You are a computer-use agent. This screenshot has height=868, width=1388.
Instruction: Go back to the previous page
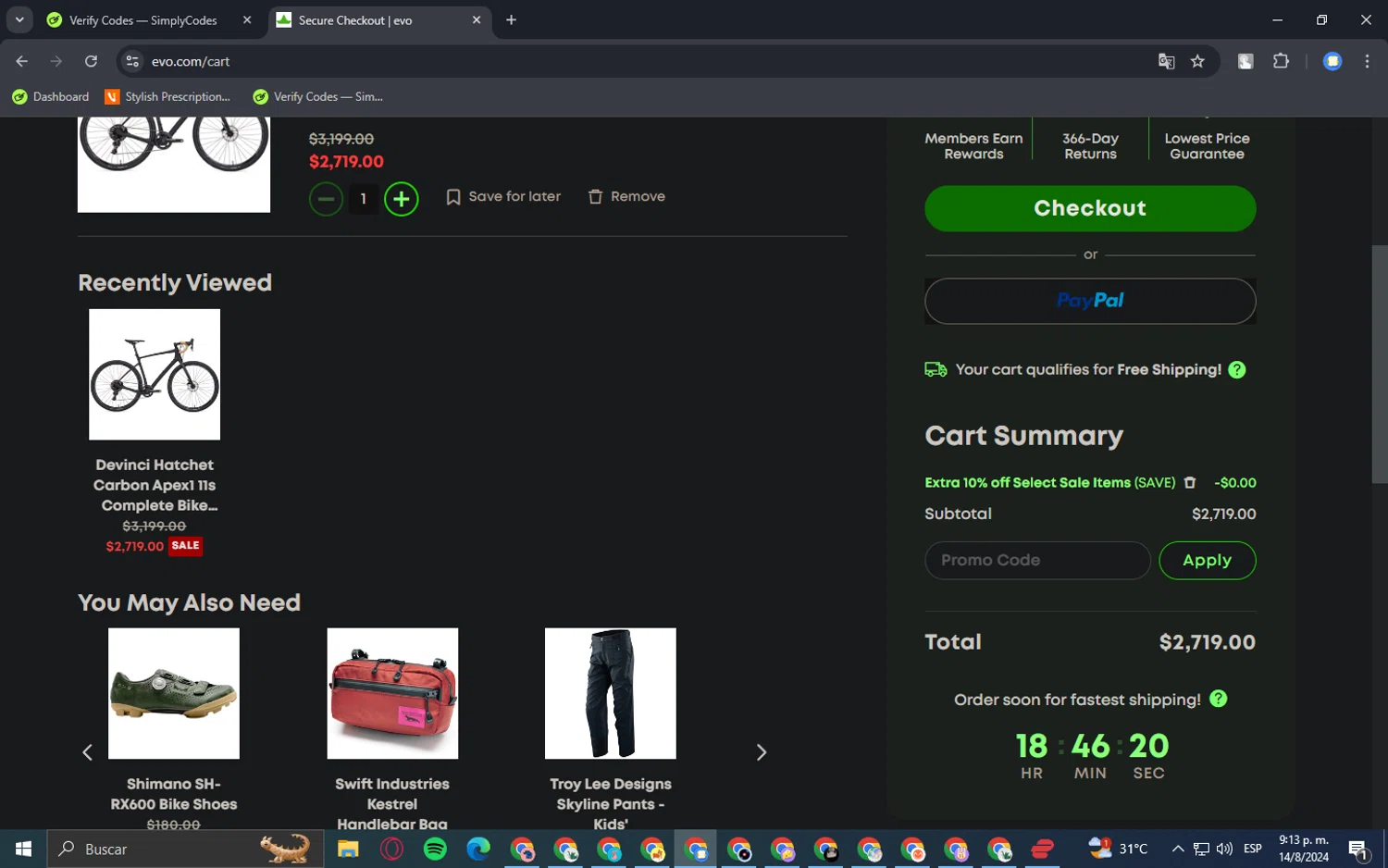coord(22,61)
